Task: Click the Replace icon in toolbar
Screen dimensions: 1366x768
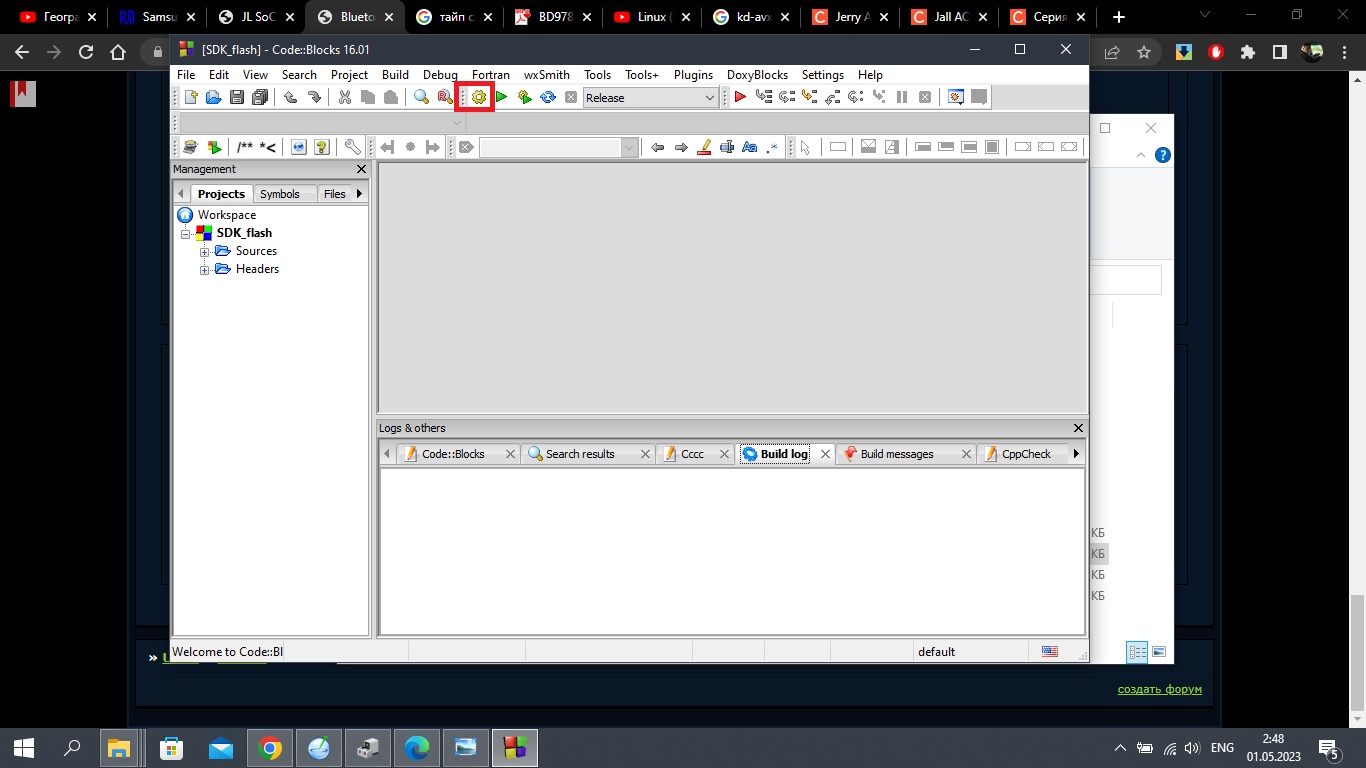Action: click(445, 97)
